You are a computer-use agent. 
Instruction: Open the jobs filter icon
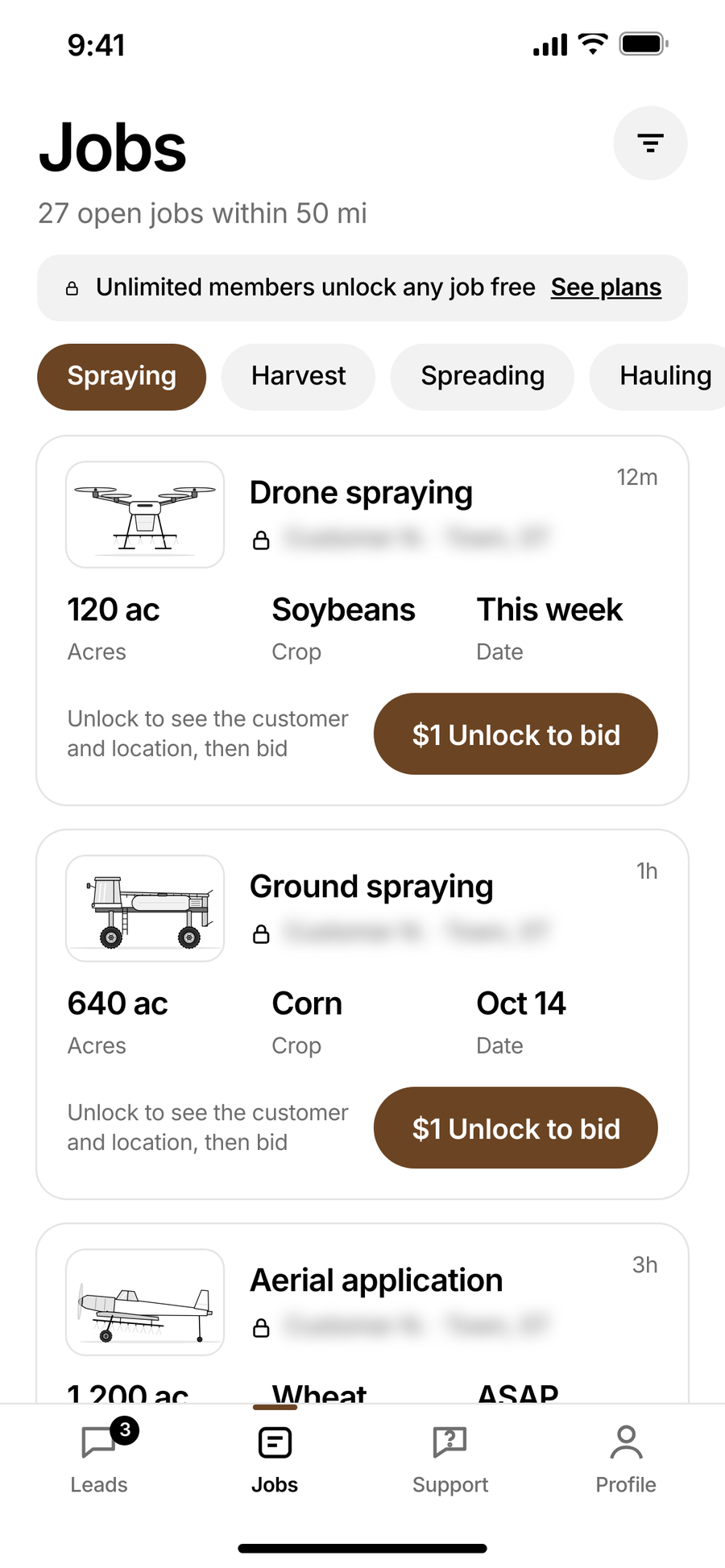point(650,143)
